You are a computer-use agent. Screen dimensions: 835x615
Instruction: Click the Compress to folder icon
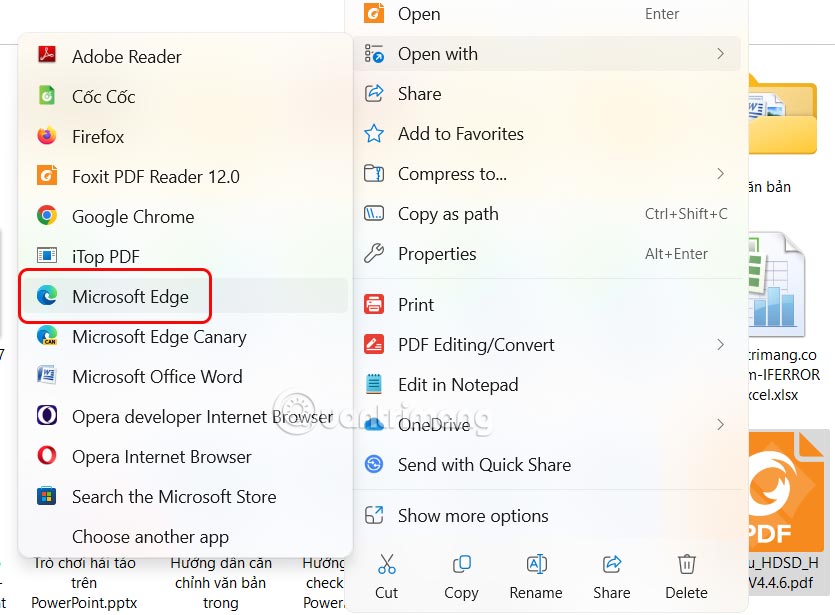[374, 174]
